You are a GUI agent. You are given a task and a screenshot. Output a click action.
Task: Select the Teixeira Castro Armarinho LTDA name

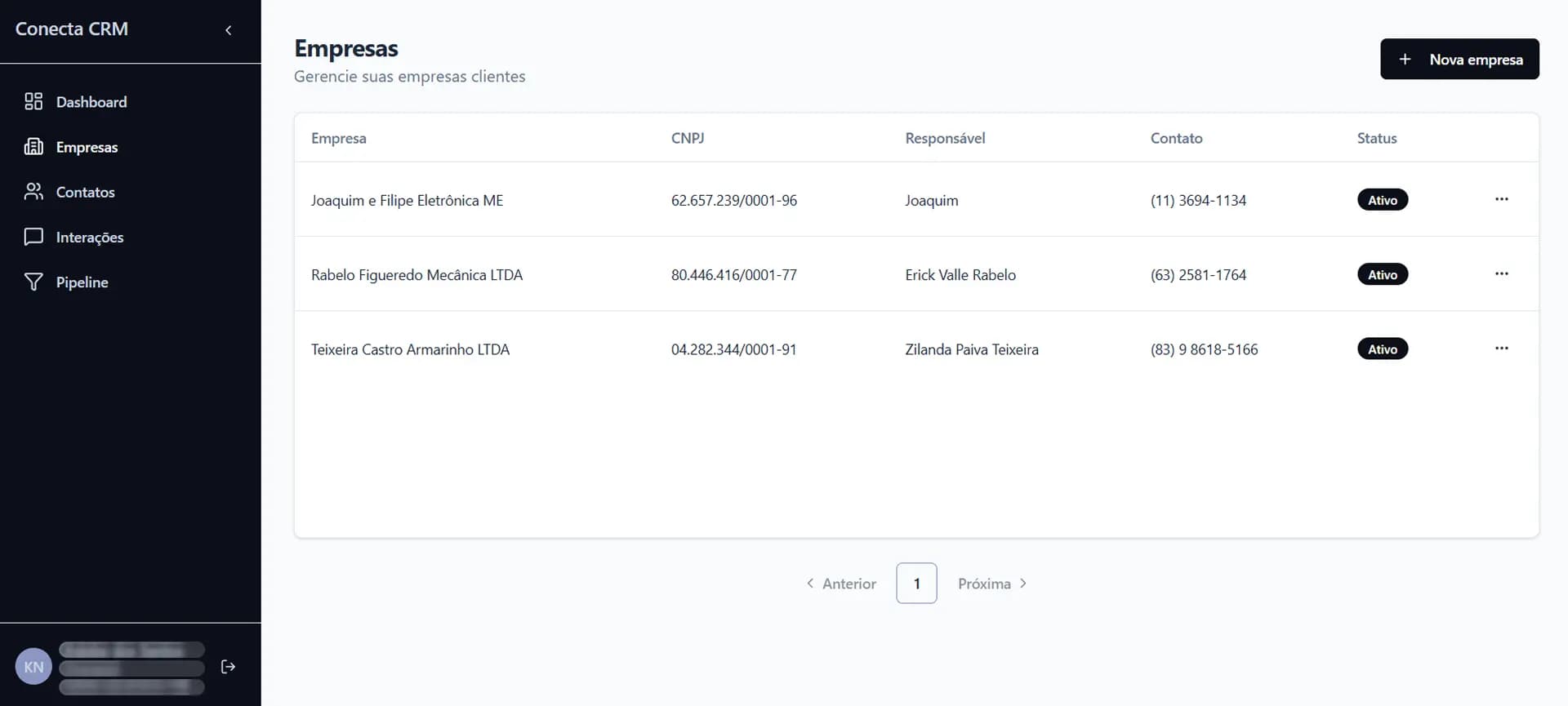[x=410, y=349]
